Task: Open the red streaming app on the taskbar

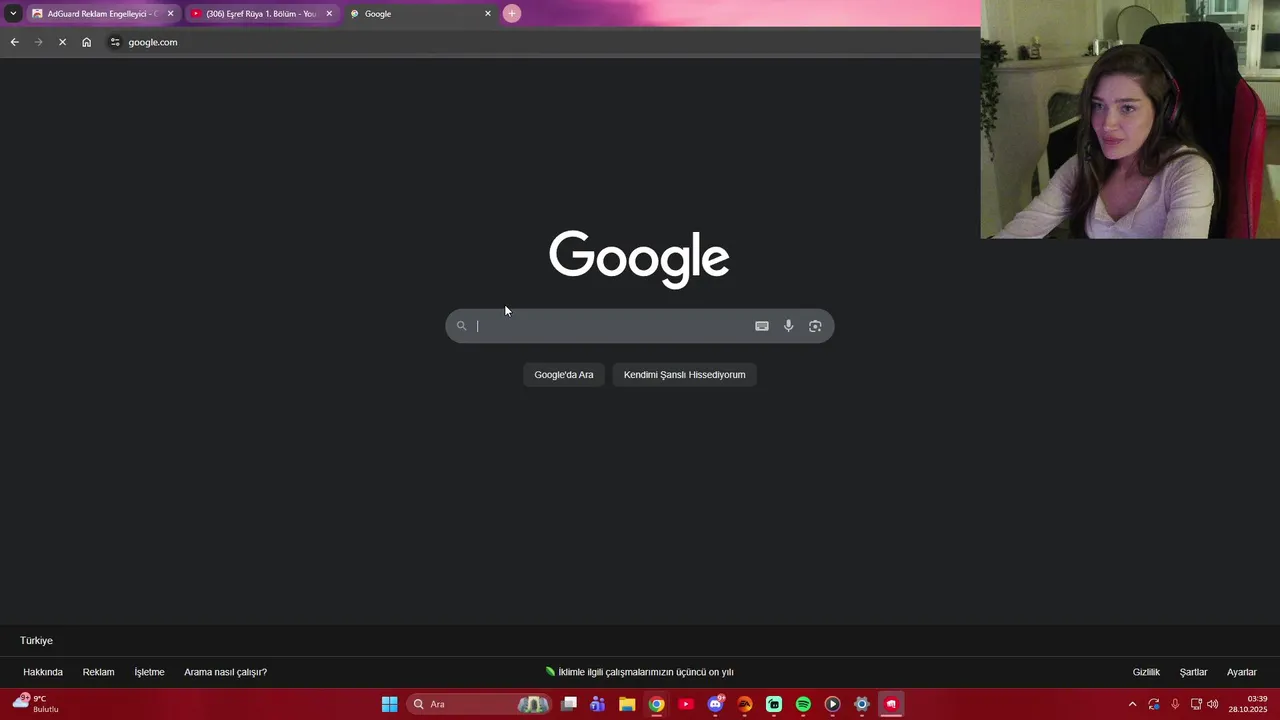Action: click(x=891, y=704)
